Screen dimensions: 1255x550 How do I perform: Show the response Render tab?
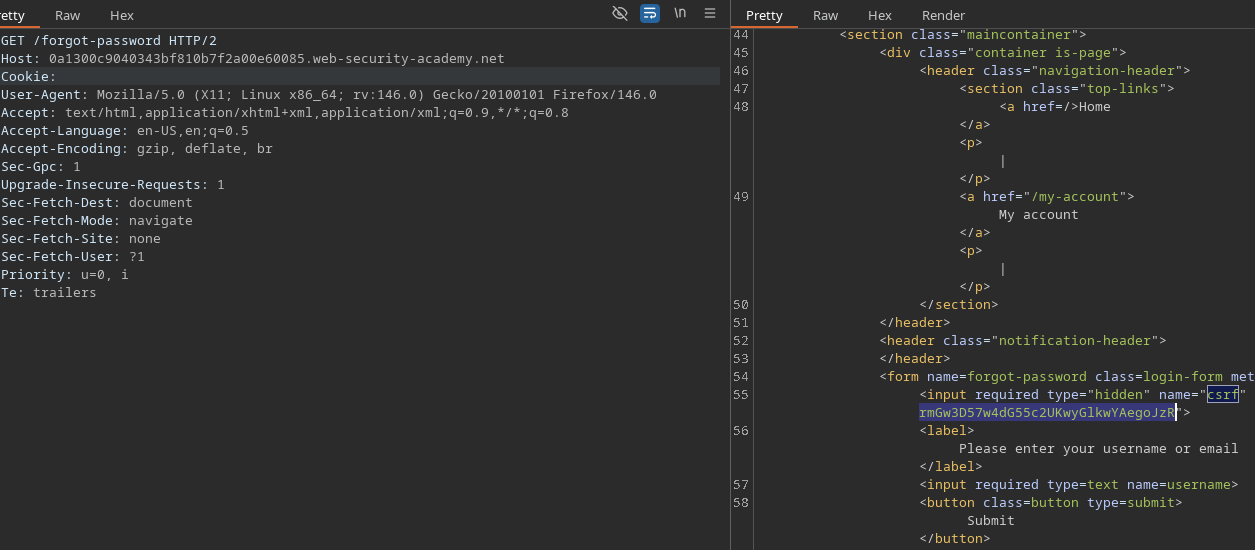[943, 15]
